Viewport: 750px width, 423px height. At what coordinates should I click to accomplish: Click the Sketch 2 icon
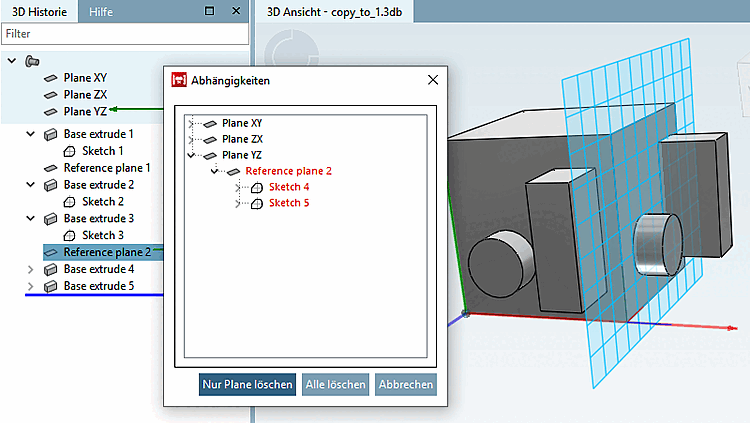(x=69, y=202)
